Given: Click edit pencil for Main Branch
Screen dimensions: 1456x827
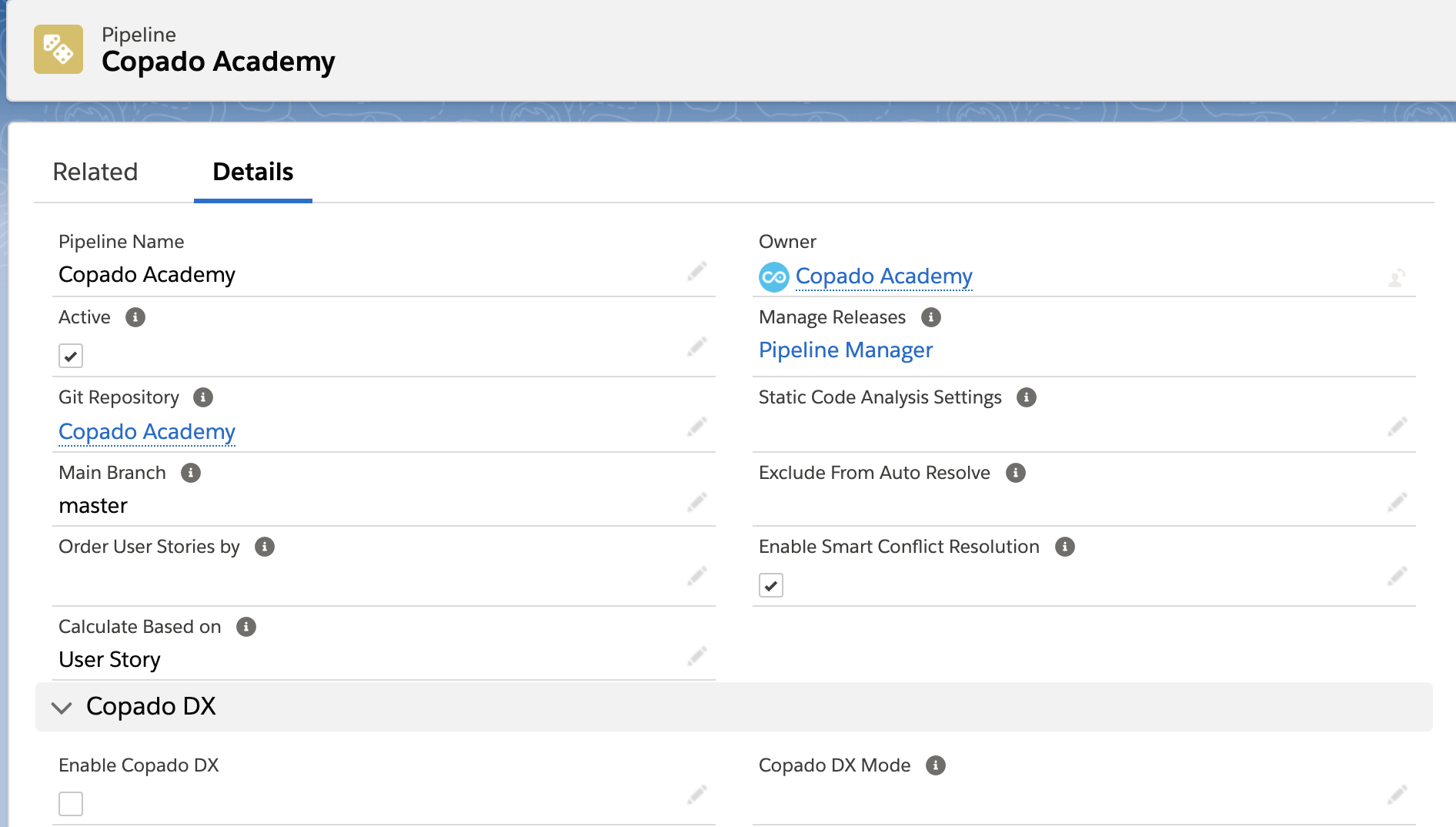Looking at the screenshot, I should click(x=697, y=502).
